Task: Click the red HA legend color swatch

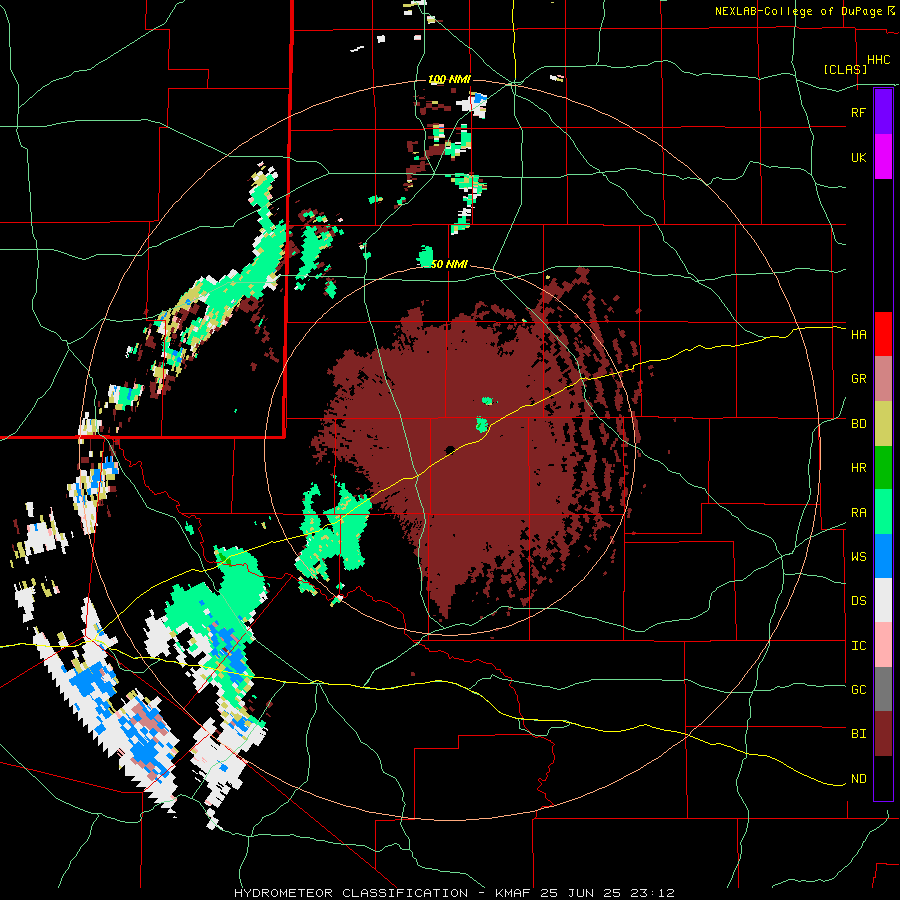Action: tap(883, 334)
